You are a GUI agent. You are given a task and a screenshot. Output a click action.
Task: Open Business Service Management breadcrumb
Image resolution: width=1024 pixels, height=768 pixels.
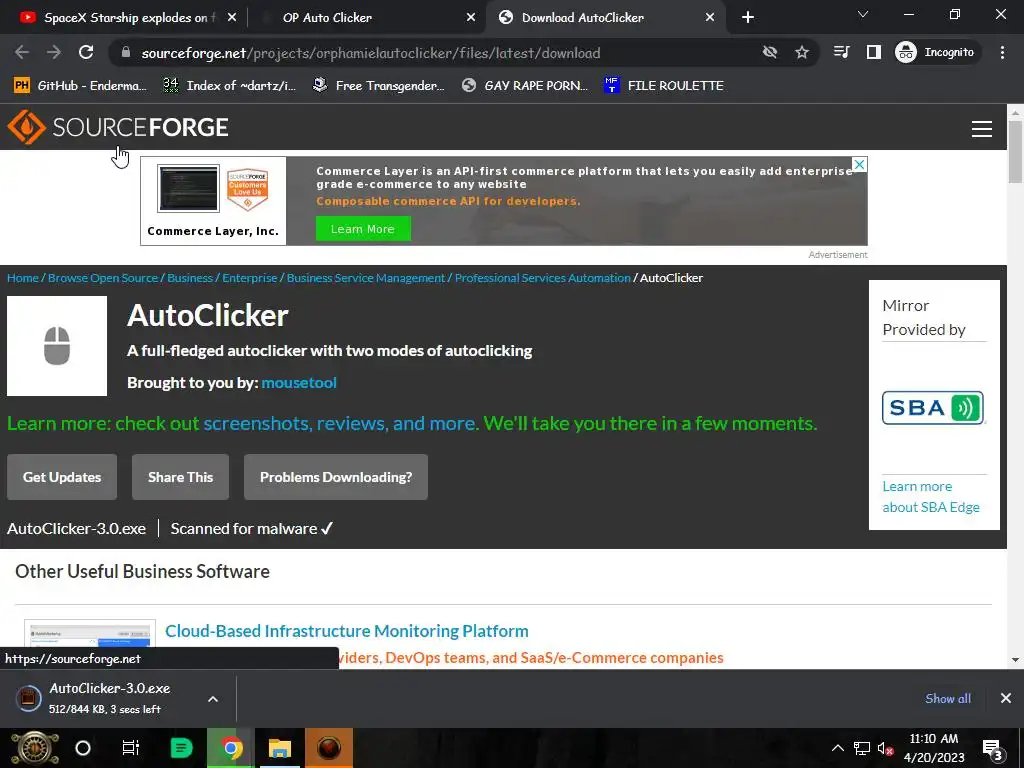click(366, 278)
